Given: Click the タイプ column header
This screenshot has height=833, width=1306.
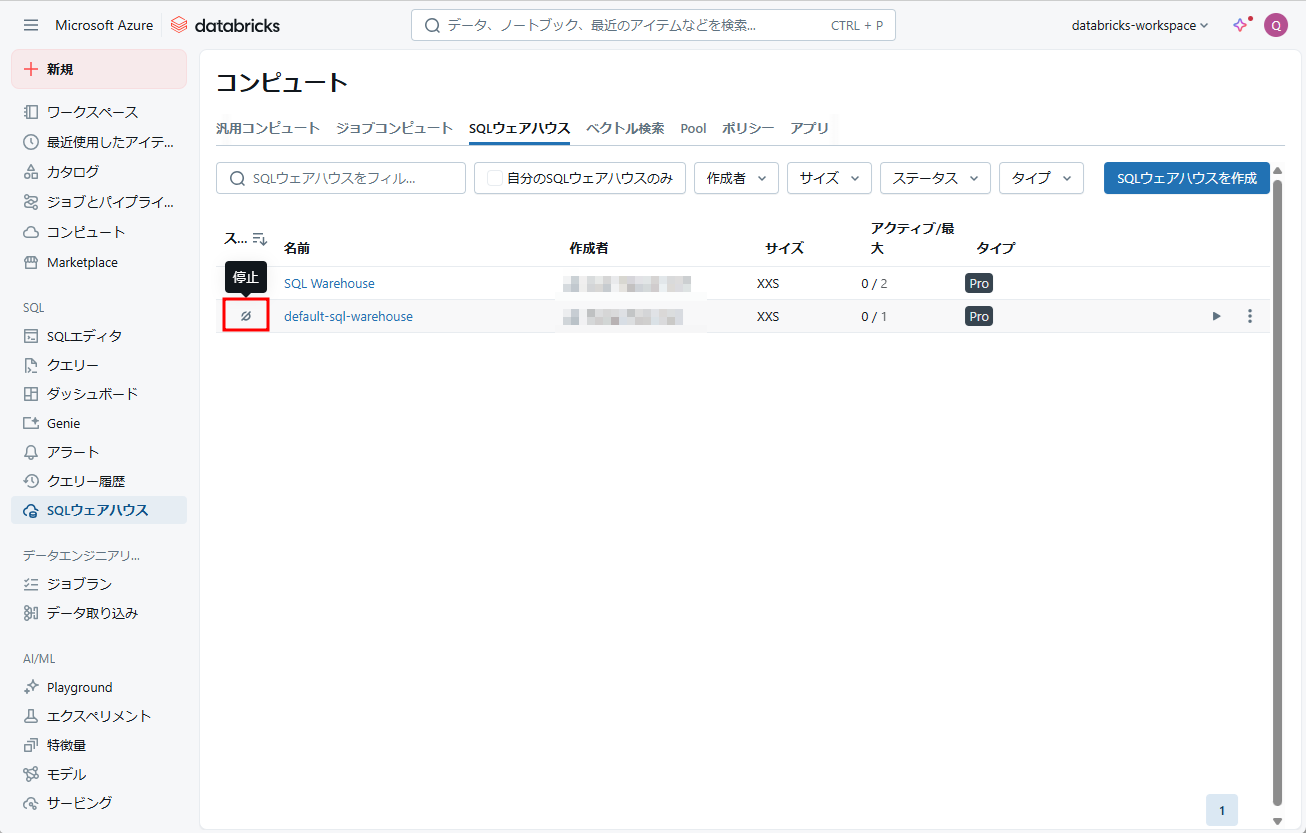Looking at the screenshot, I should pyautogui.click(x=996, y=248).
